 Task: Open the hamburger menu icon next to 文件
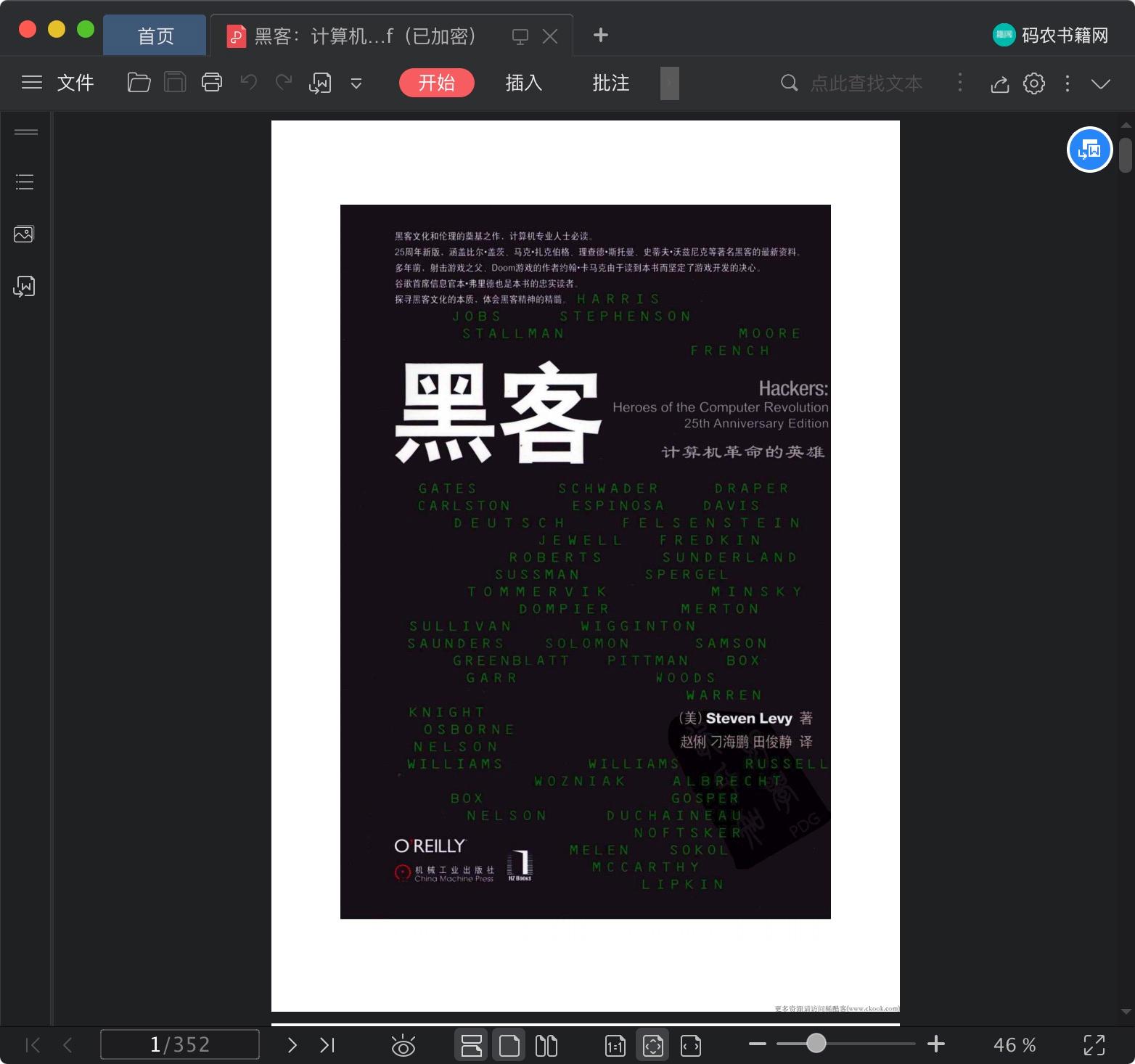(x=32, y=83)
